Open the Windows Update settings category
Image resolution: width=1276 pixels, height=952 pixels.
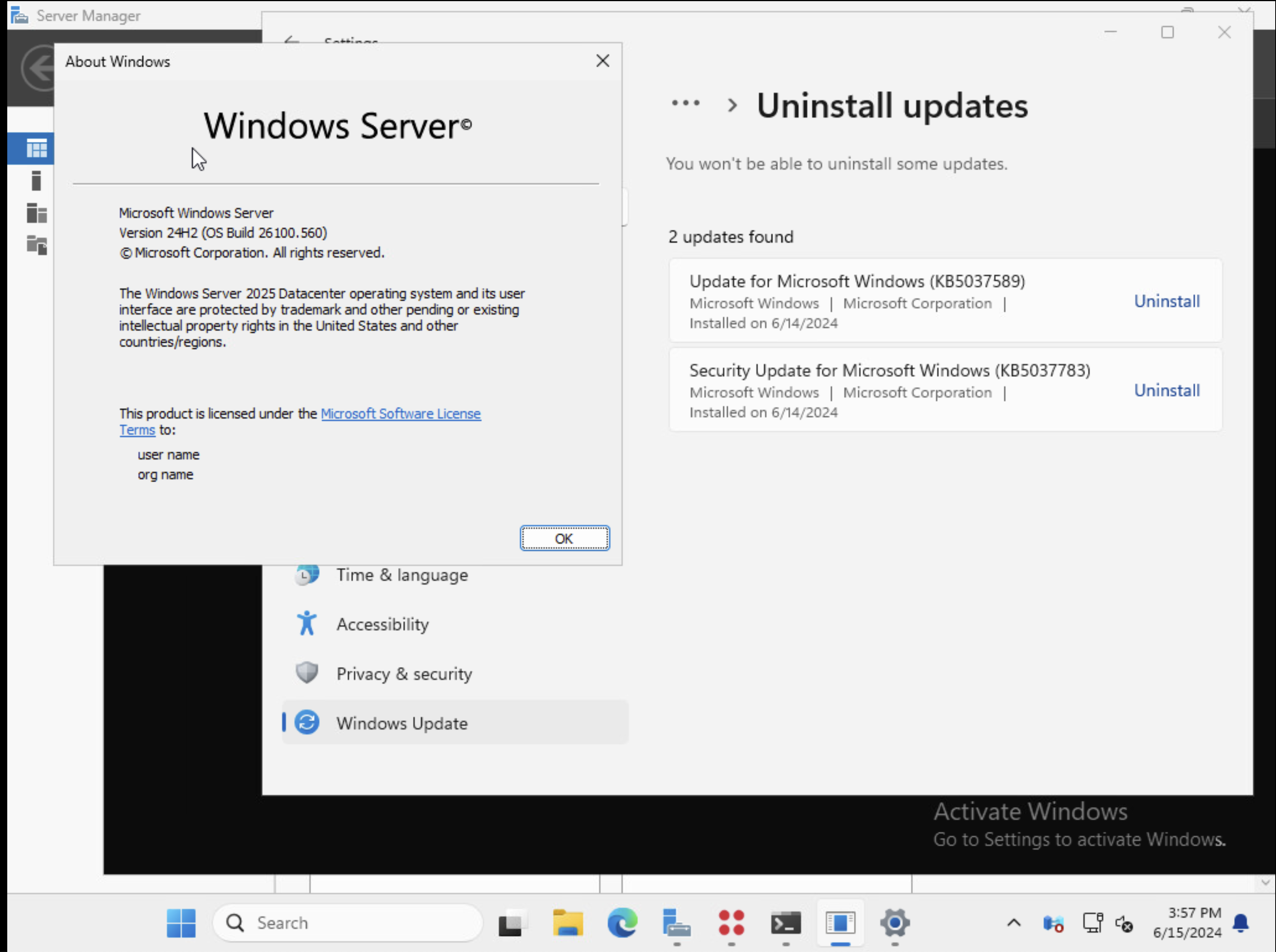402,723
